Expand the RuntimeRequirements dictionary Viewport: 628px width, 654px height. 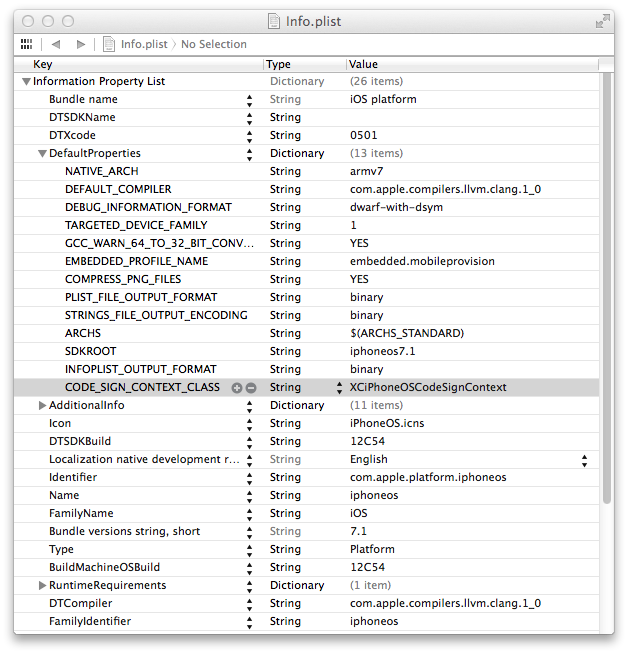click(x=42, y=586)
